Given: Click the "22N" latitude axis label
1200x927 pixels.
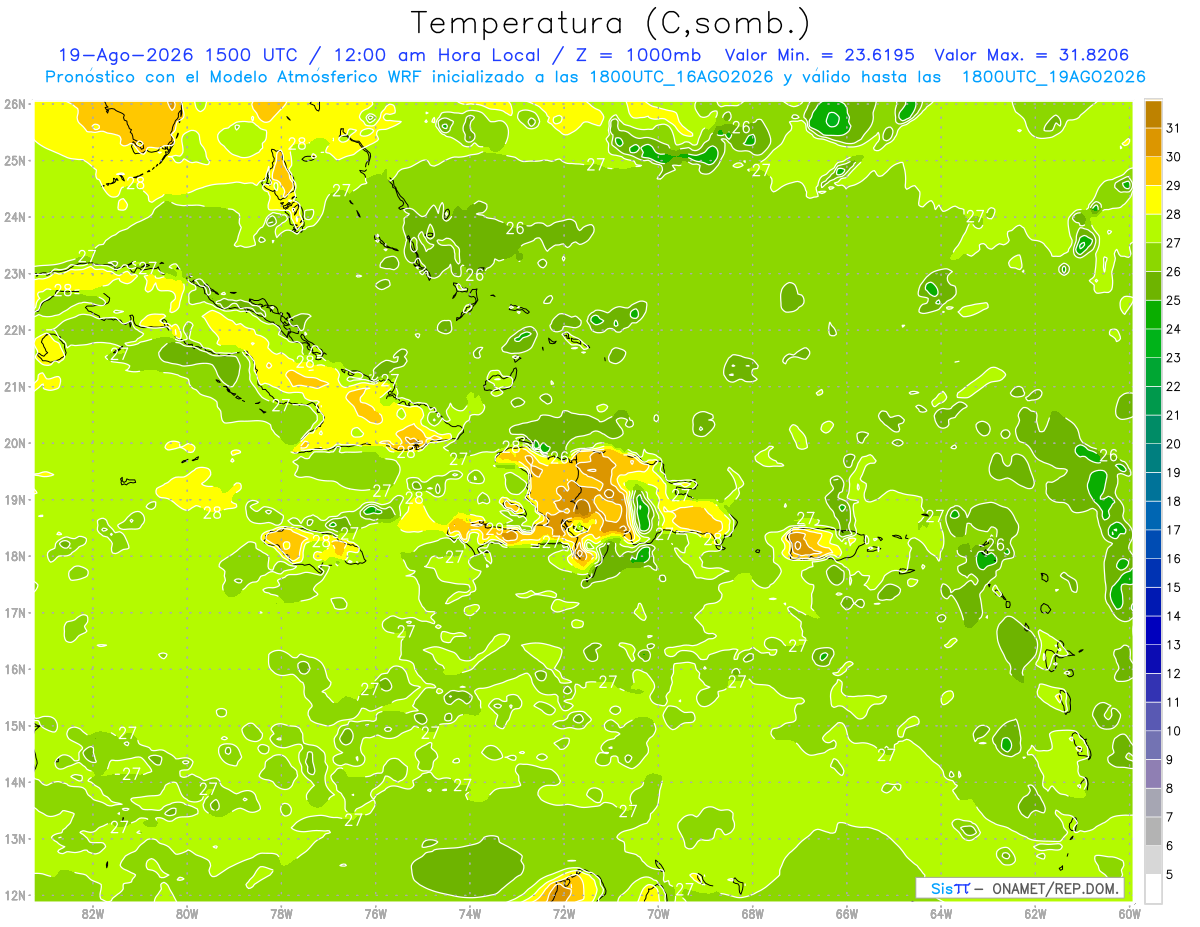Looking at the screenshot, I should tap(15, 330).
